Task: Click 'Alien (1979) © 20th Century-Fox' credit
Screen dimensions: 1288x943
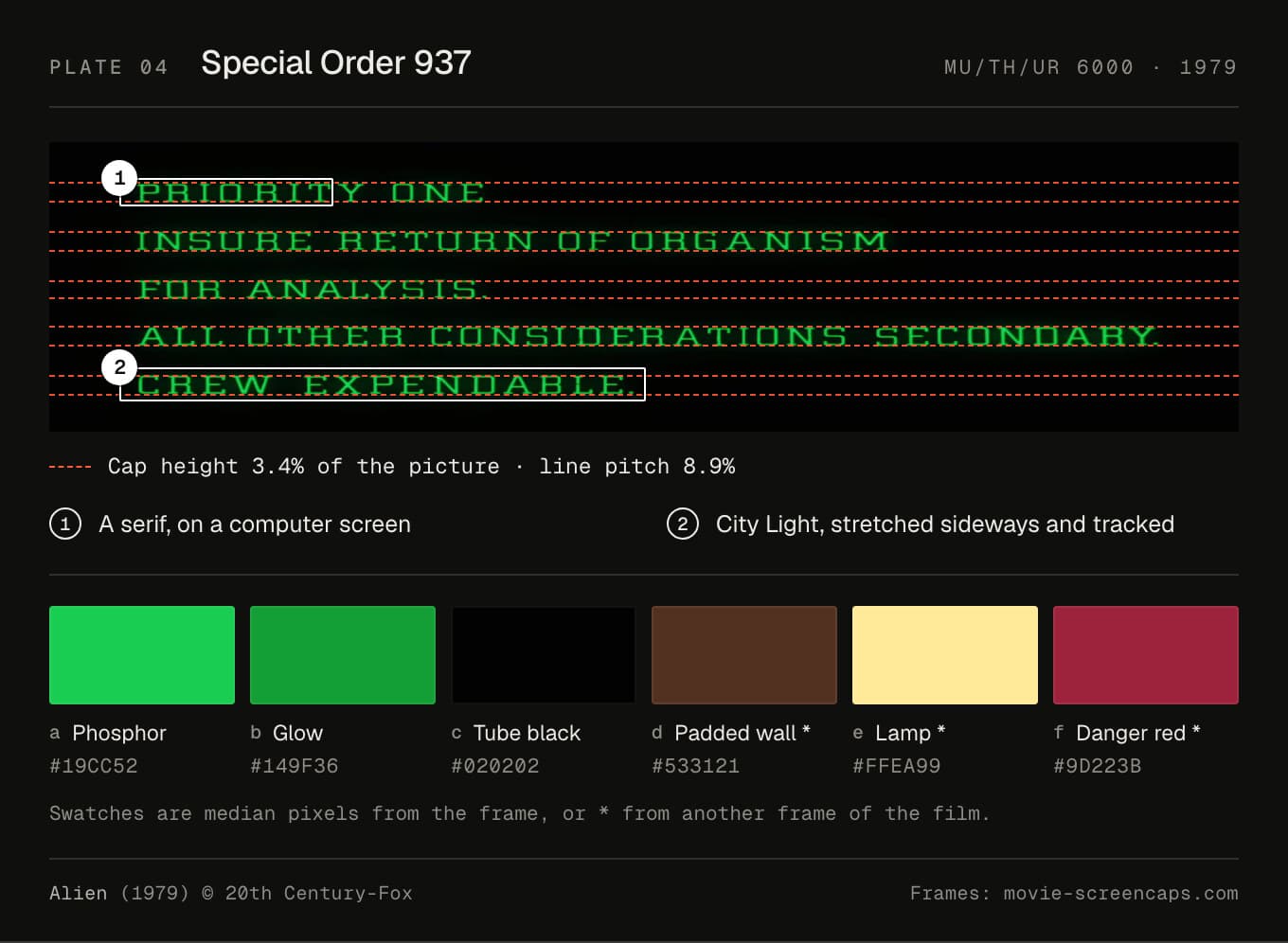Action: 231,893
